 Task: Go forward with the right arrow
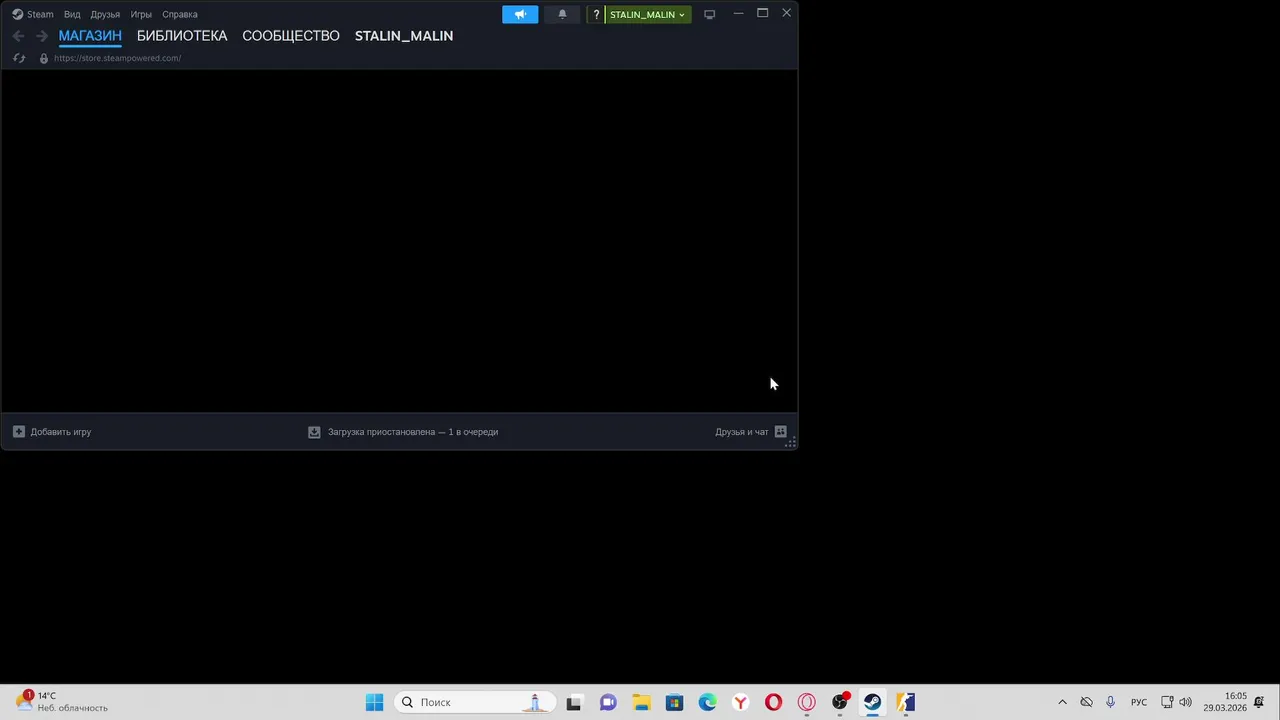click(x=42, y=36)
